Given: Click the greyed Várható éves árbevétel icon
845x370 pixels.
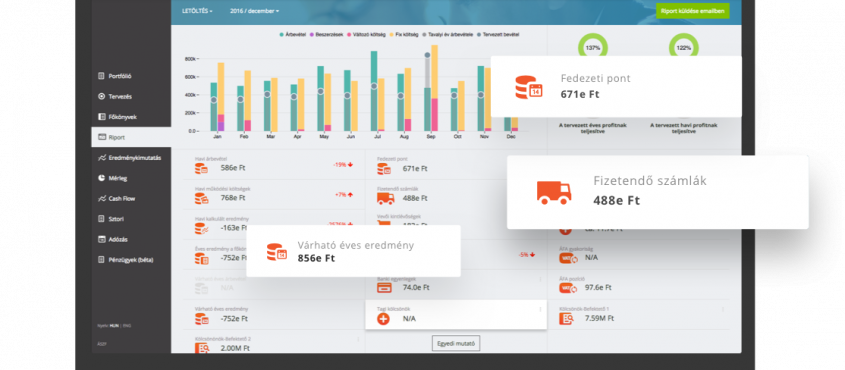Looking at the screenshot, I should [202, 289].
